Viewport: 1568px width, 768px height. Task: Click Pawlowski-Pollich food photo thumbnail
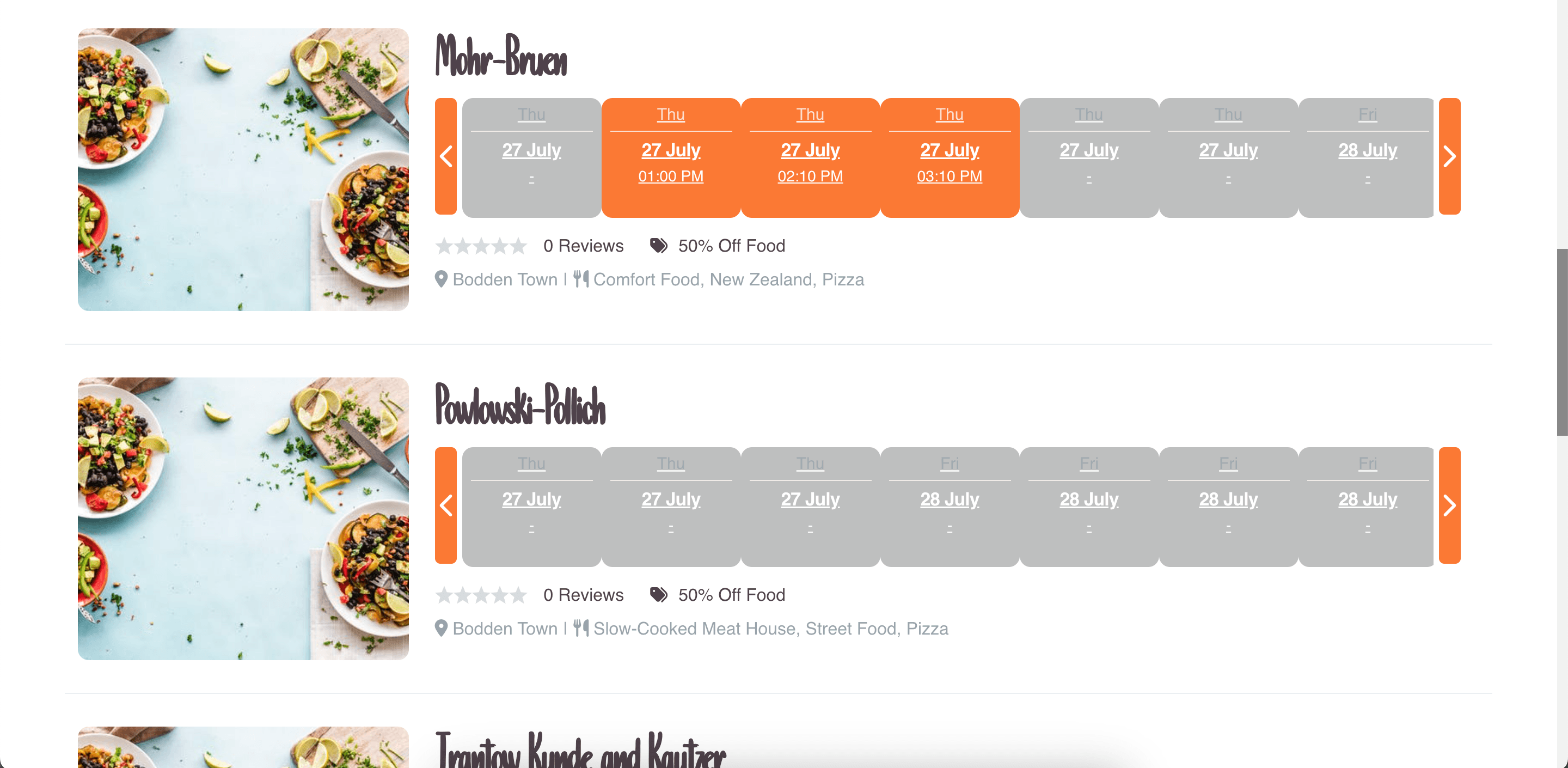(x=243, y=519)
